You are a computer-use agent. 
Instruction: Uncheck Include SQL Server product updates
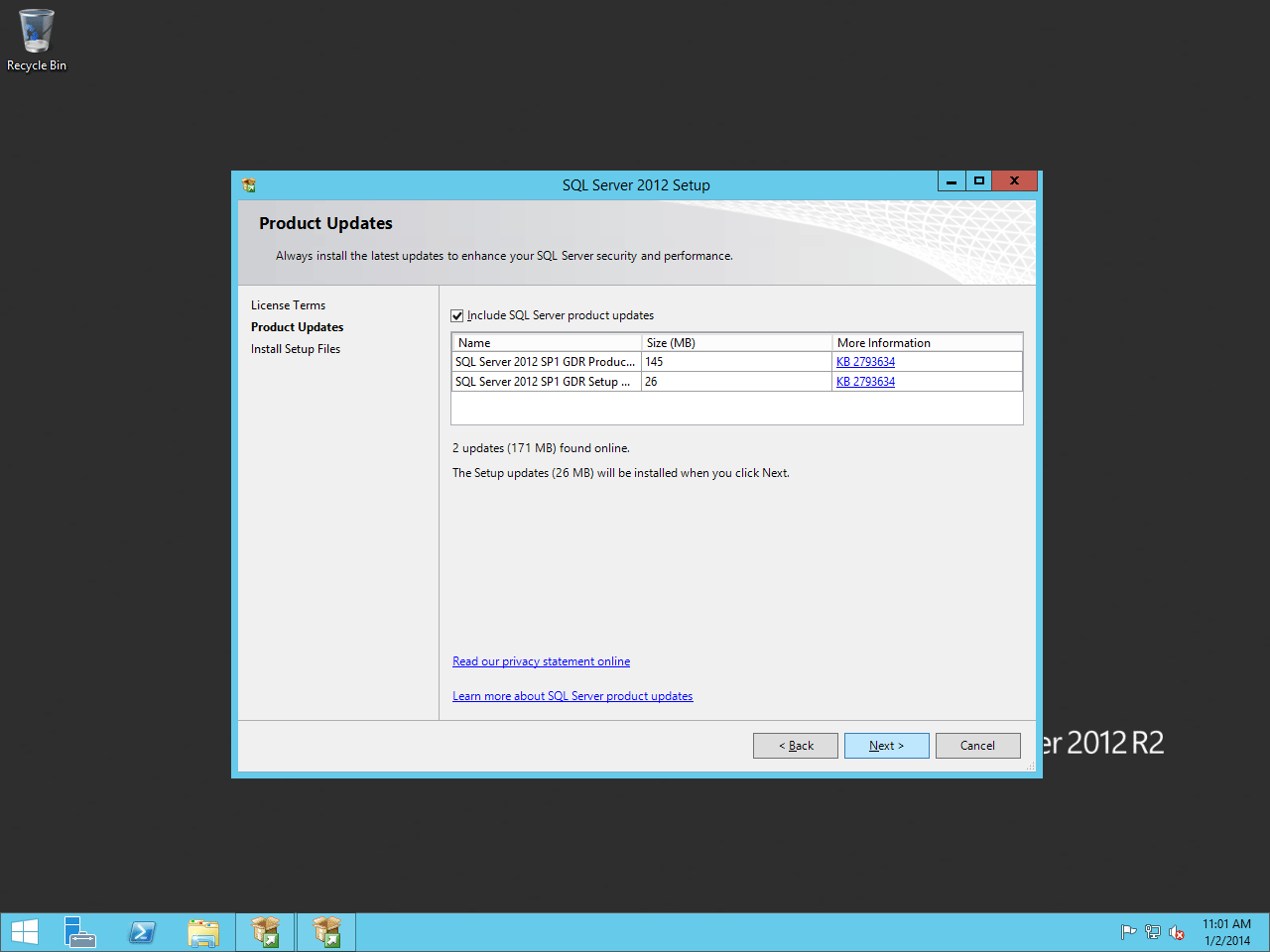[457, 315]
